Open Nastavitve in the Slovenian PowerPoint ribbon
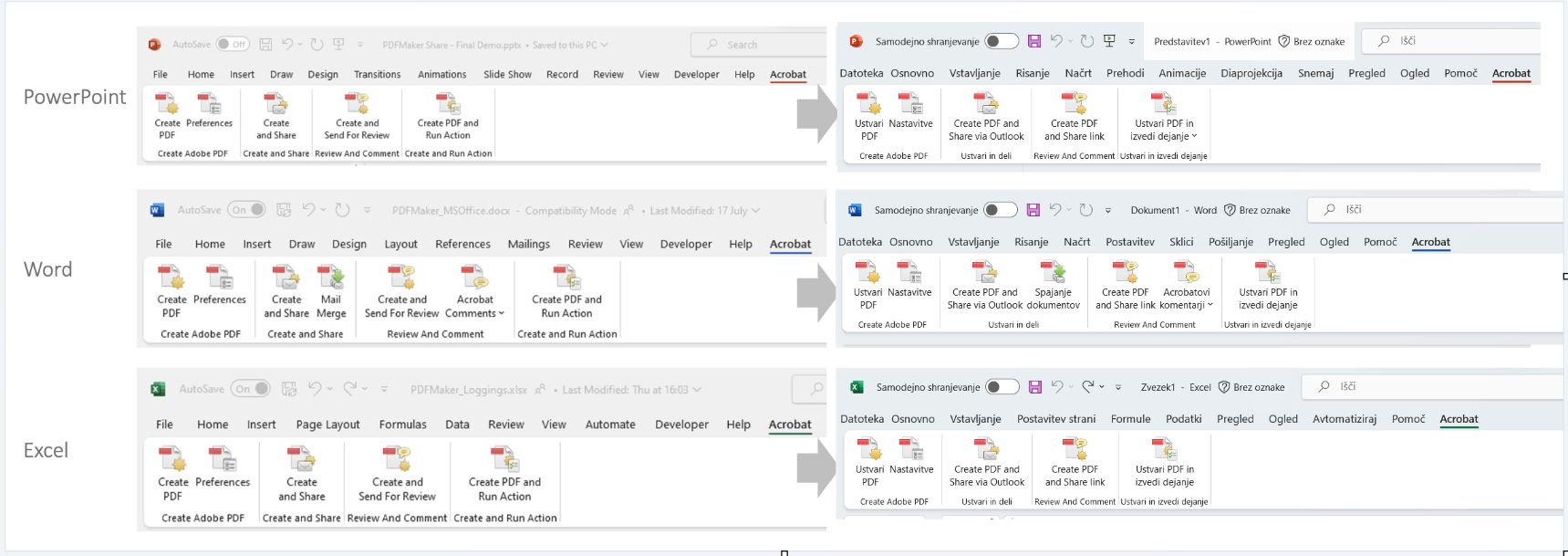 coord(910,111)
